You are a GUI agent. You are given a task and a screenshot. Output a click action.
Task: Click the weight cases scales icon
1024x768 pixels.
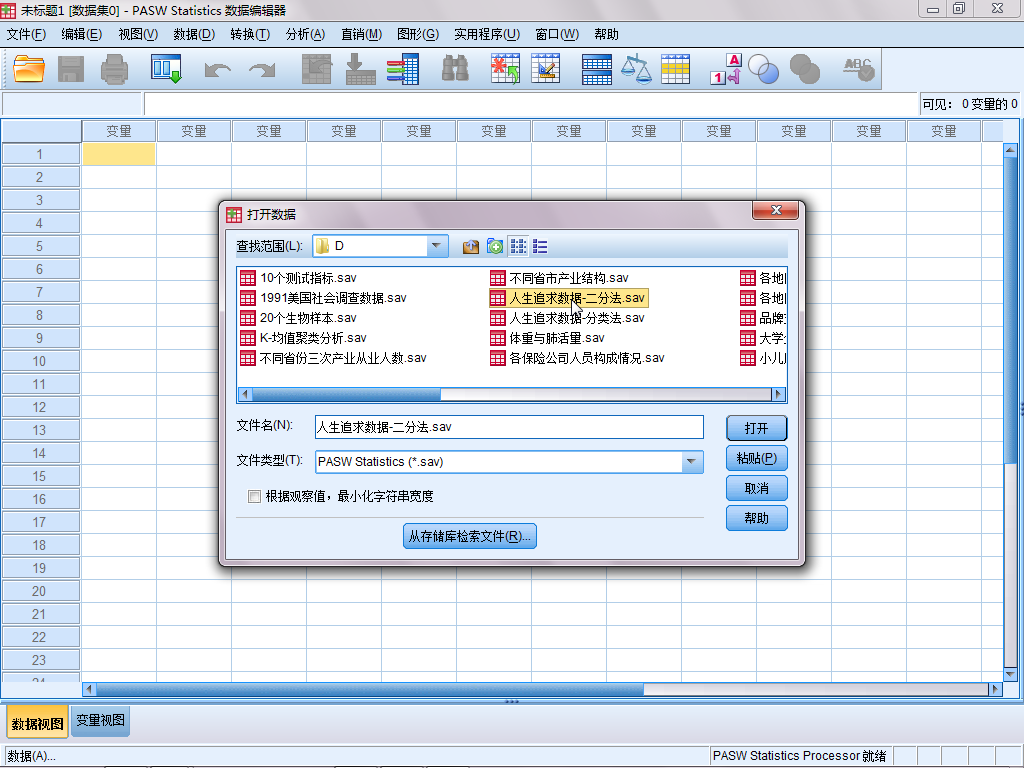[636, 69]
